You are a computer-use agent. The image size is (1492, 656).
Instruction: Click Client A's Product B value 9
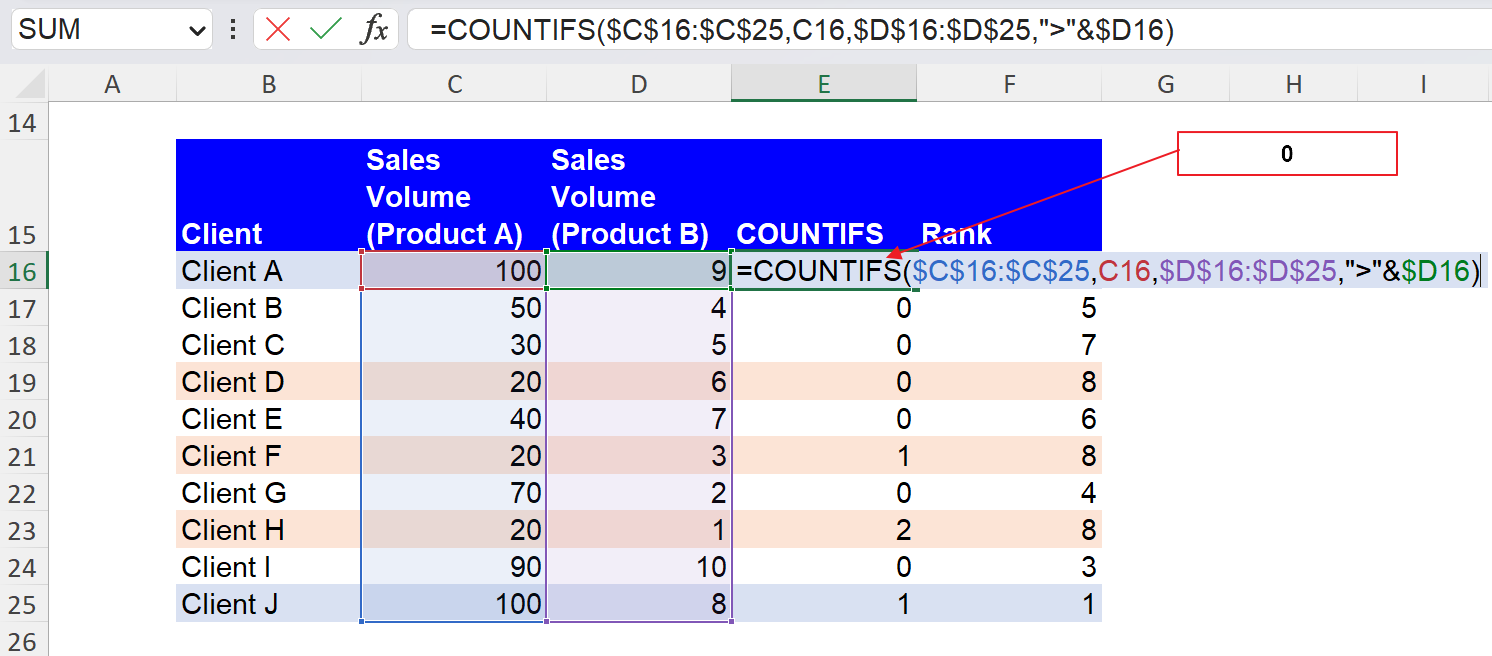639,271
